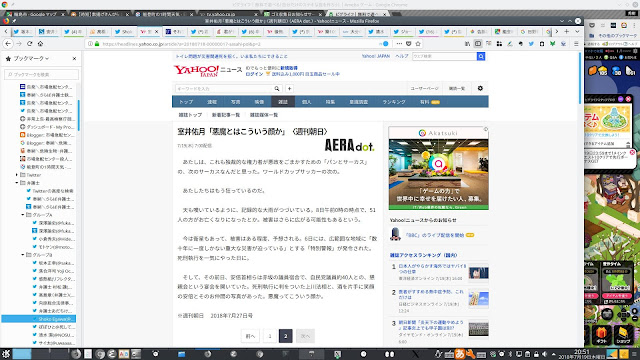Open the 新着記事一覧 sub-navigation link
640x360 pixels.
coord(226,115)
